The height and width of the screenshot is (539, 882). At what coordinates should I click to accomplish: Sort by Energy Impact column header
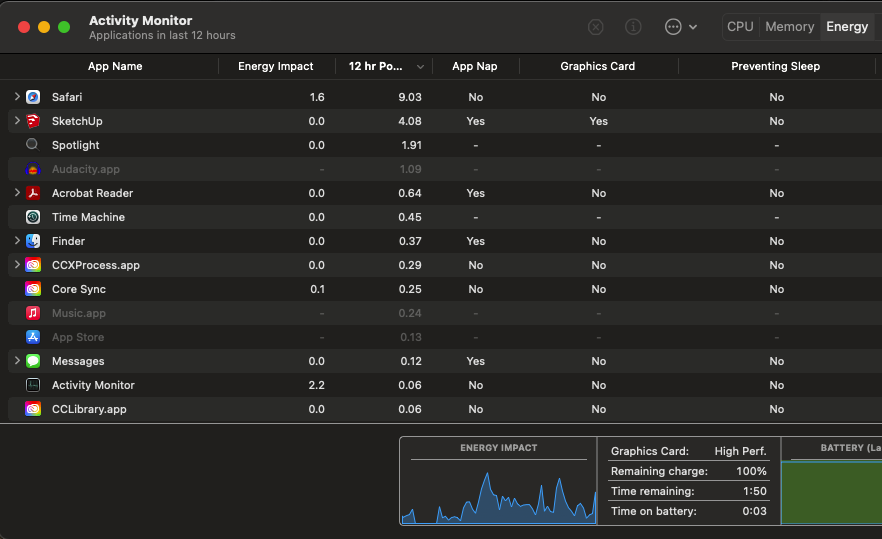[276, 66]
